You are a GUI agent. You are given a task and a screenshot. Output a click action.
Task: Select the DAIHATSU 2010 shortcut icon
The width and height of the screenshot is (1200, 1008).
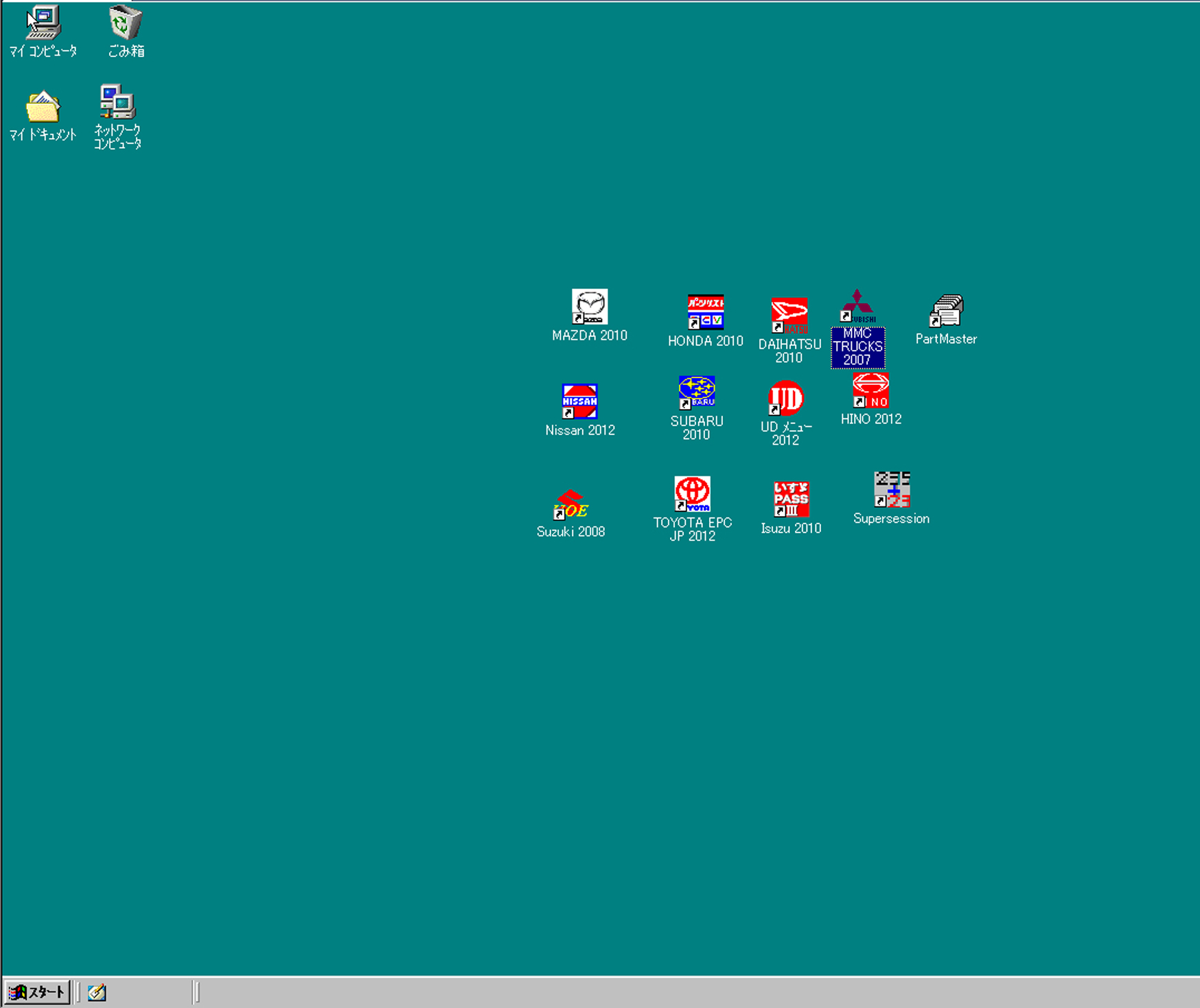coord(789,316)
